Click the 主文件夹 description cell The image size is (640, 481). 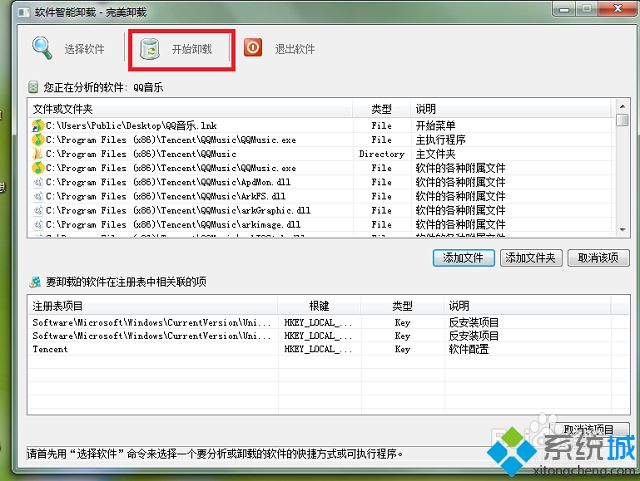[x=436, y=154]
